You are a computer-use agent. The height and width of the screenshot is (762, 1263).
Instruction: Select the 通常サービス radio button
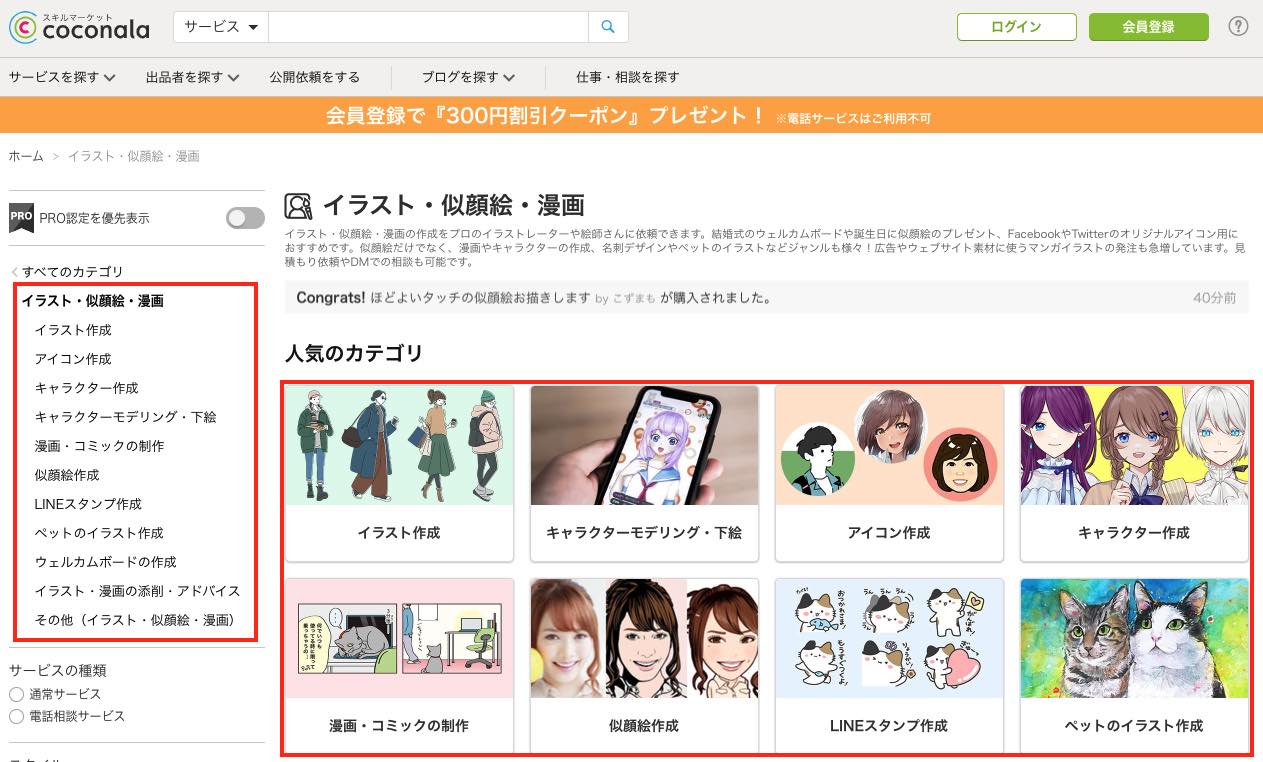(x=16, y=694)
